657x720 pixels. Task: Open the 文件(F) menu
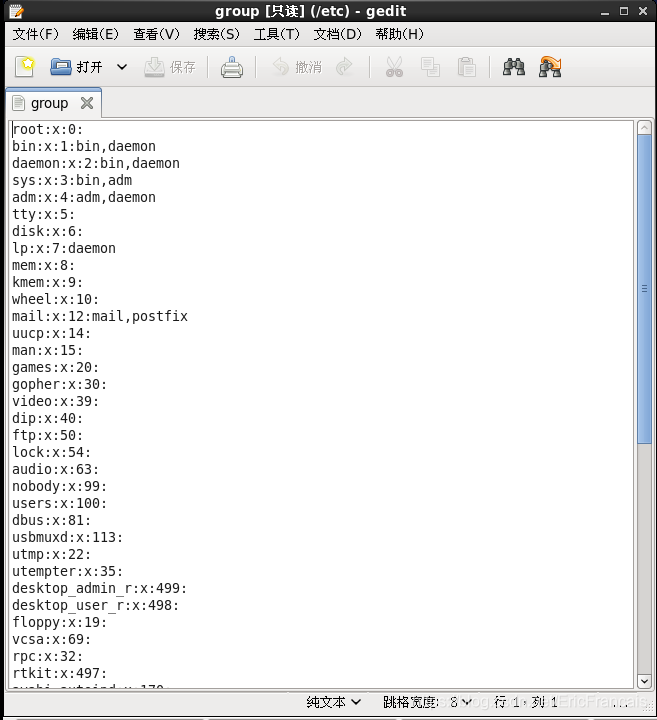pos(35,34)
